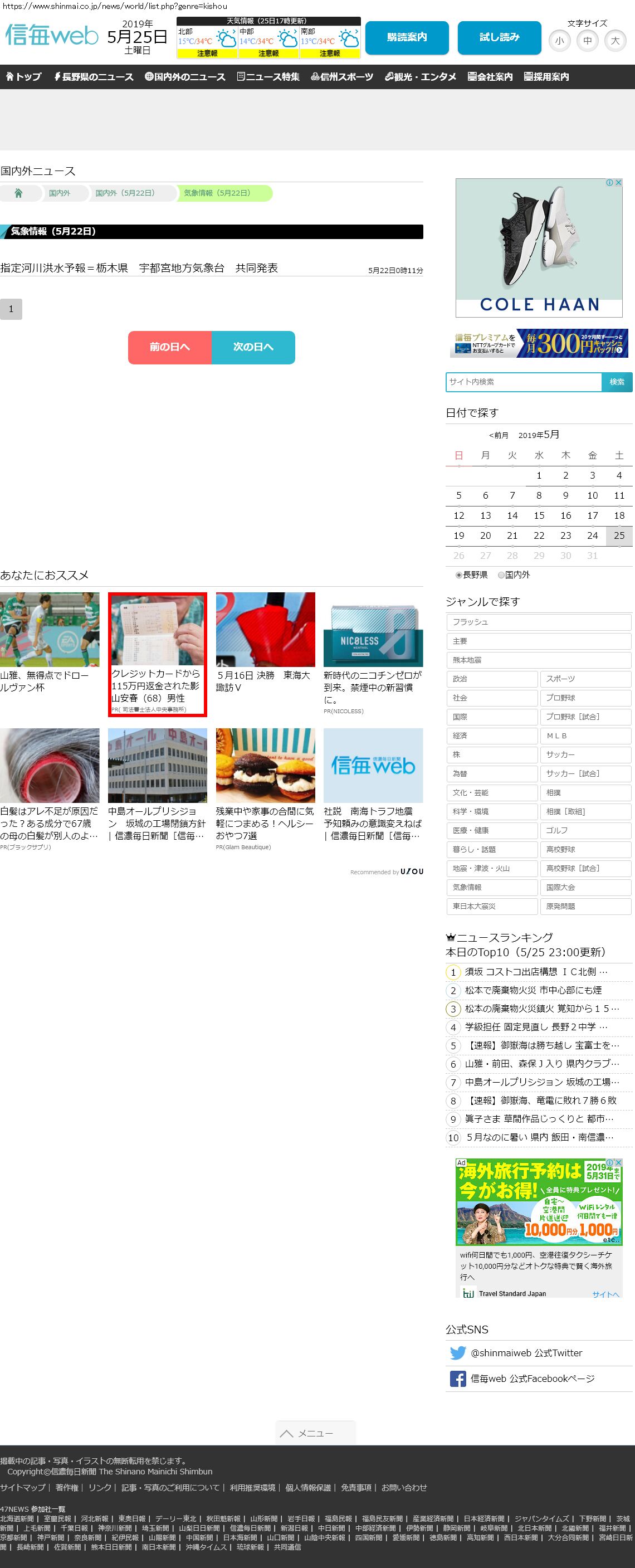Open thumbnail for 中島オールプリシジョン article
Screen dimensions: 635x1568
[158, 766]
